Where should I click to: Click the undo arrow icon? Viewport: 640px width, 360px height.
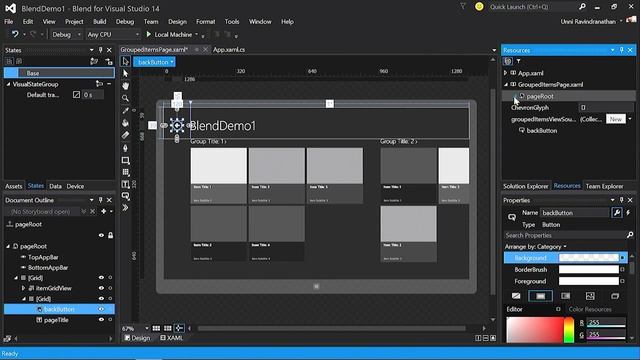[x=15, y=34]
